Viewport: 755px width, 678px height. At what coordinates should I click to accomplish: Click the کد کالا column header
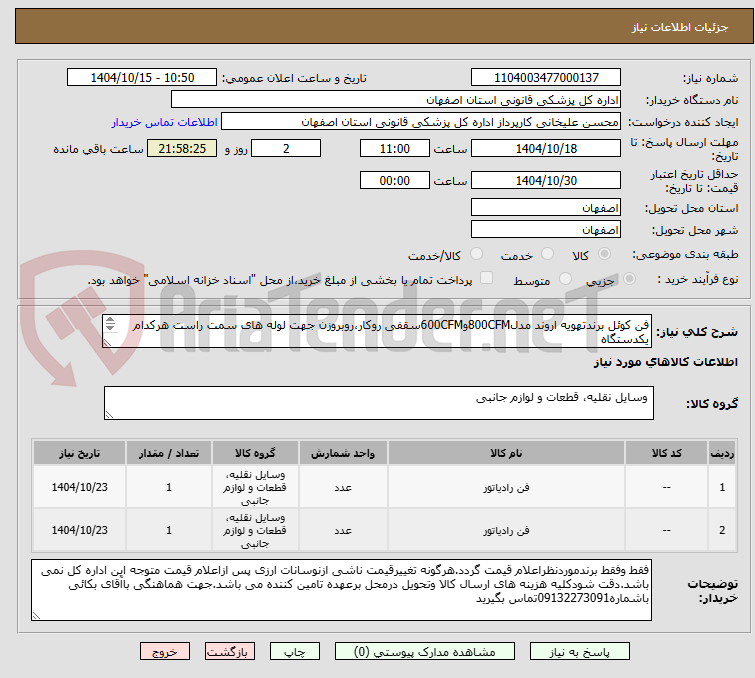(x=666, y=453)
